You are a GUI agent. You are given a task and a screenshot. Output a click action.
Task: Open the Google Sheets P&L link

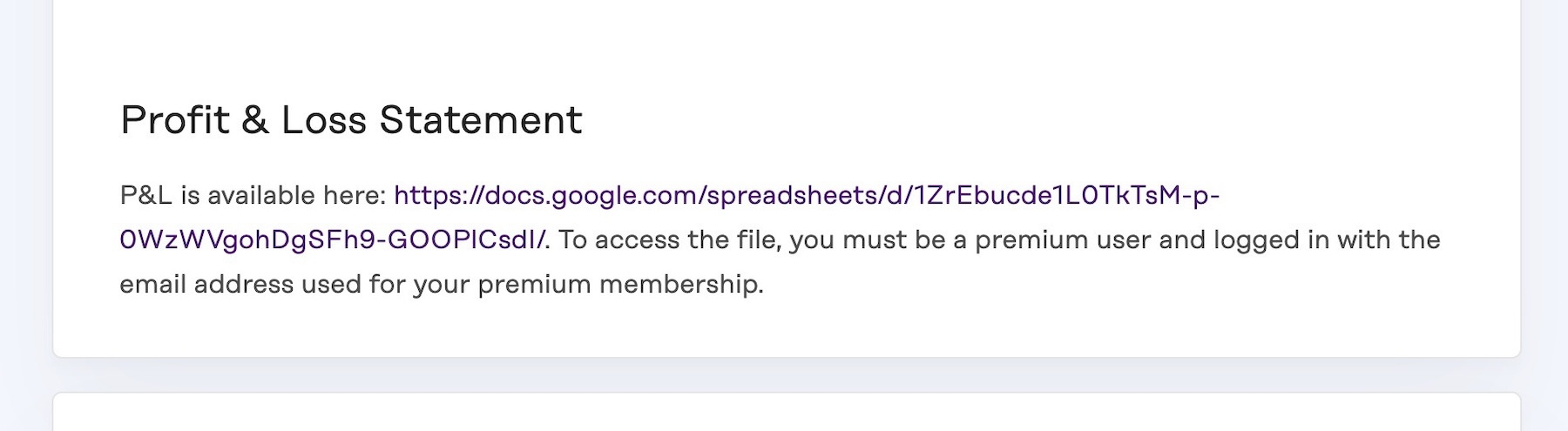point(806,195)
